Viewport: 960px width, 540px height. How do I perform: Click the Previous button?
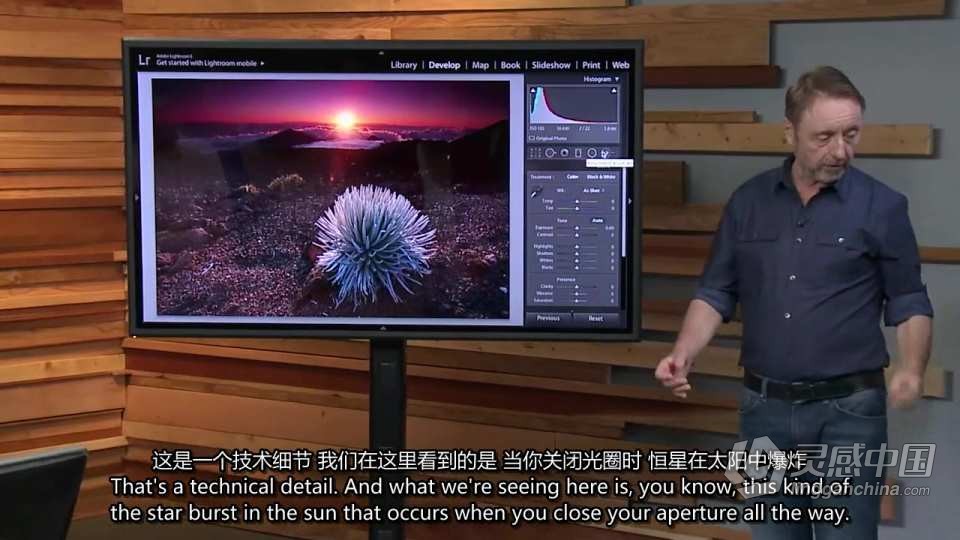[548, 318]
